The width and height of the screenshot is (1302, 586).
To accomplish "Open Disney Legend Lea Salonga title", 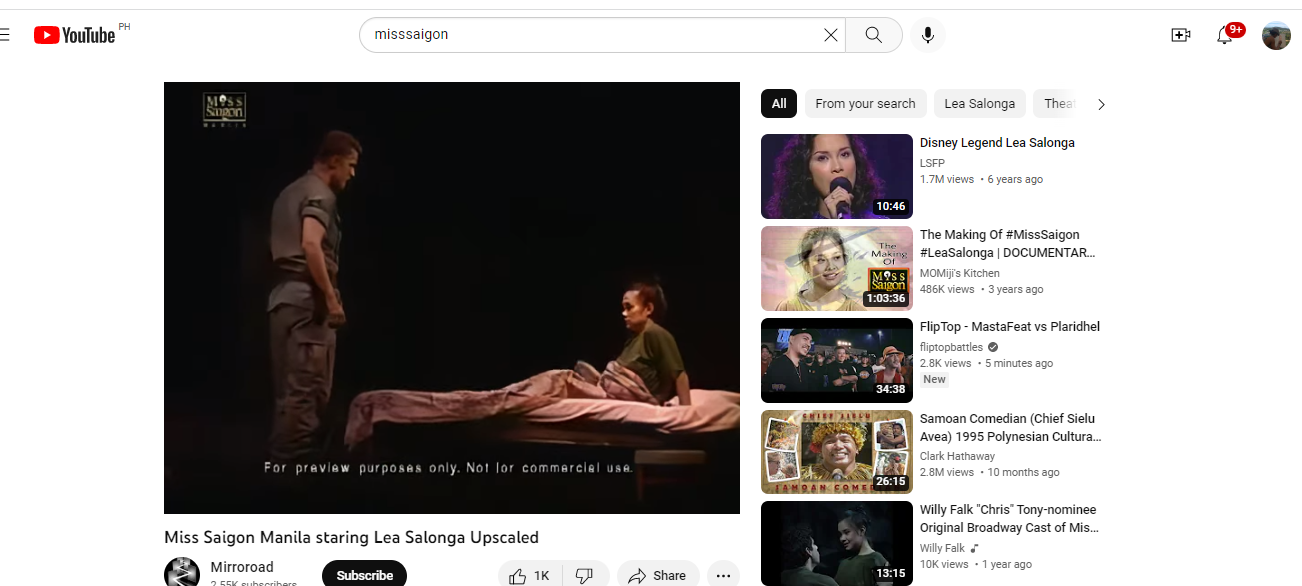I will tap(997, 143).
